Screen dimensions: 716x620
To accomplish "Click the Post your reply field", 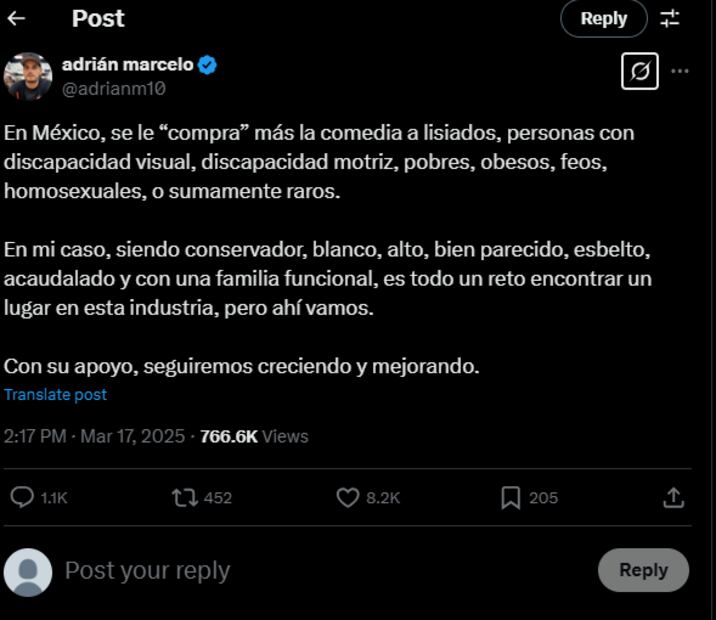I will click(300, 570).
